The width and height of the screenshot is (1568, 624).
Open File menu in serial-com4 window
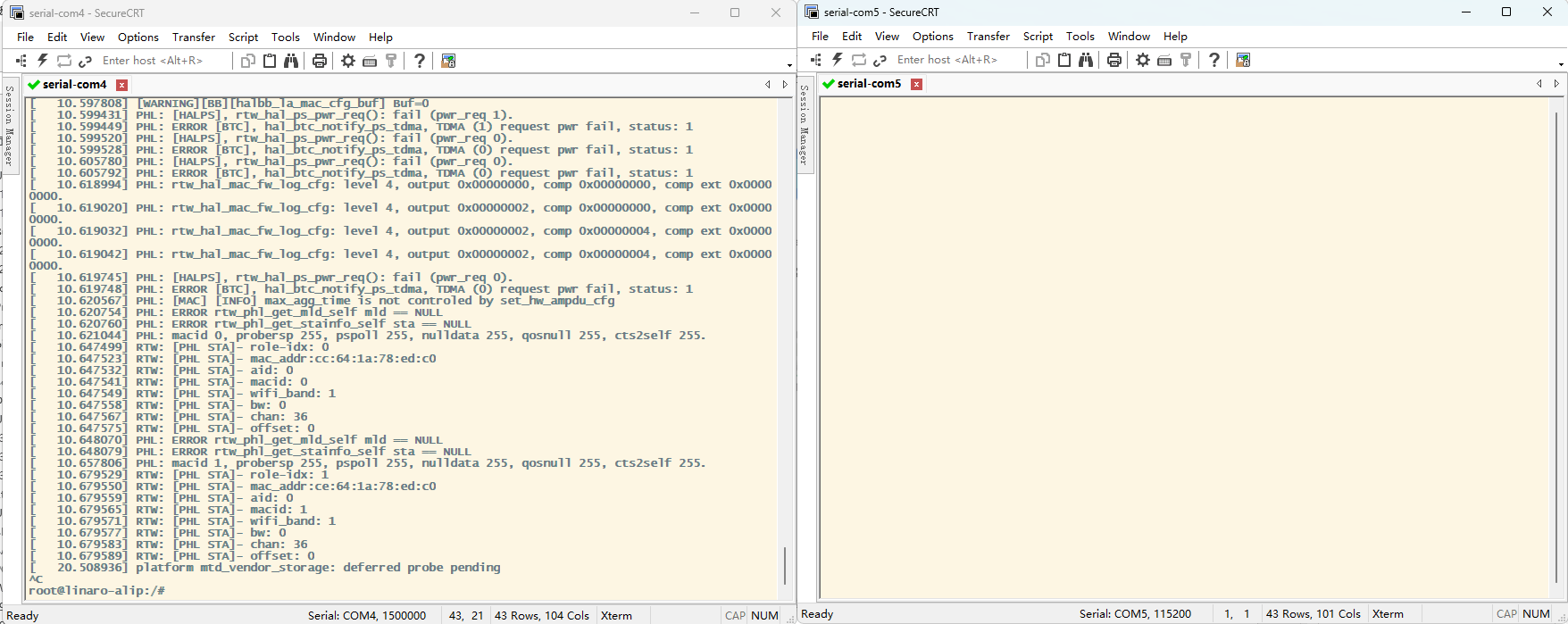point(25,37)
